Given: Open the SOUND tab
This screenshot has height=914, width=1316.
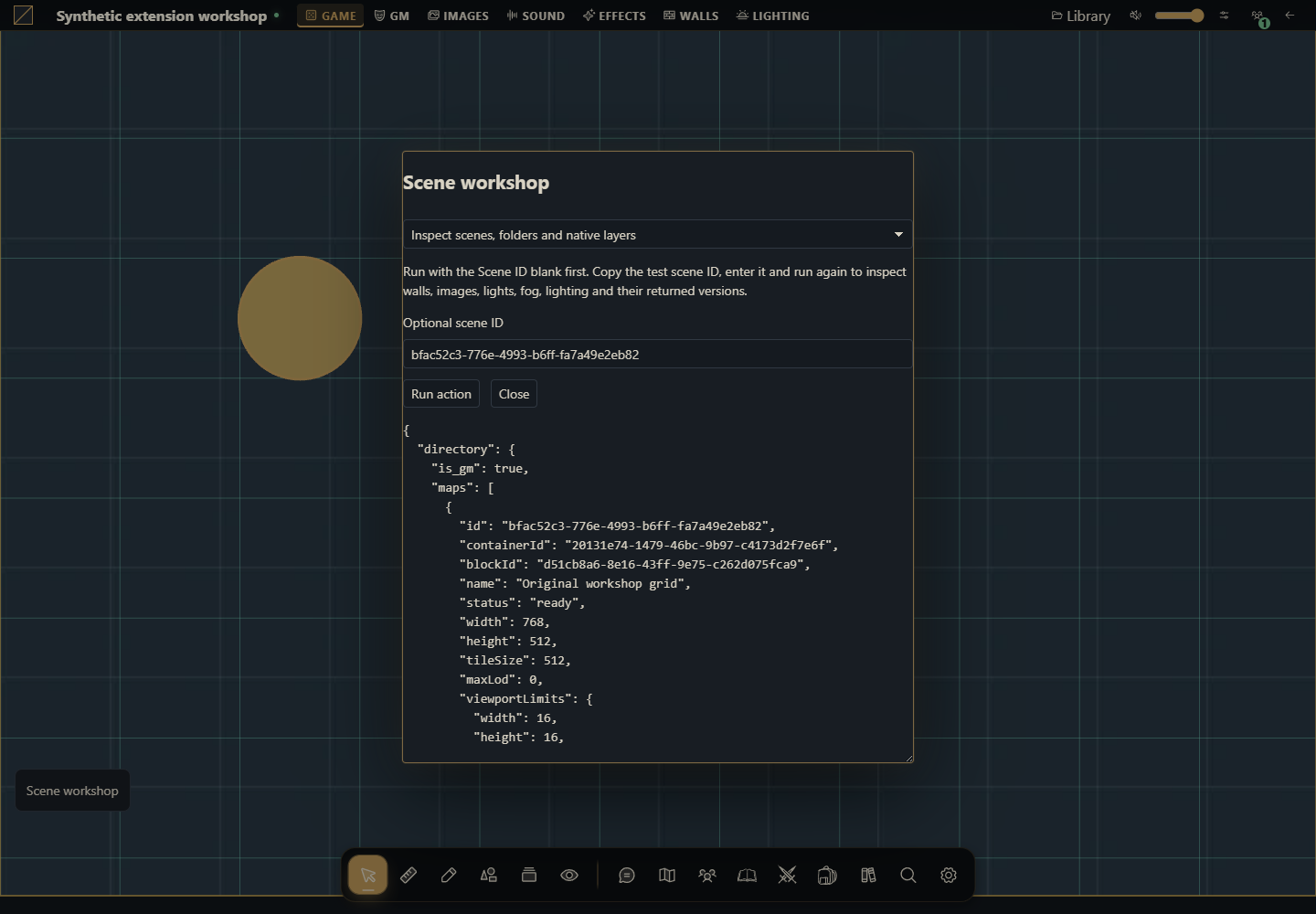Looking at the screenshot, I should [x=536, y=16].
